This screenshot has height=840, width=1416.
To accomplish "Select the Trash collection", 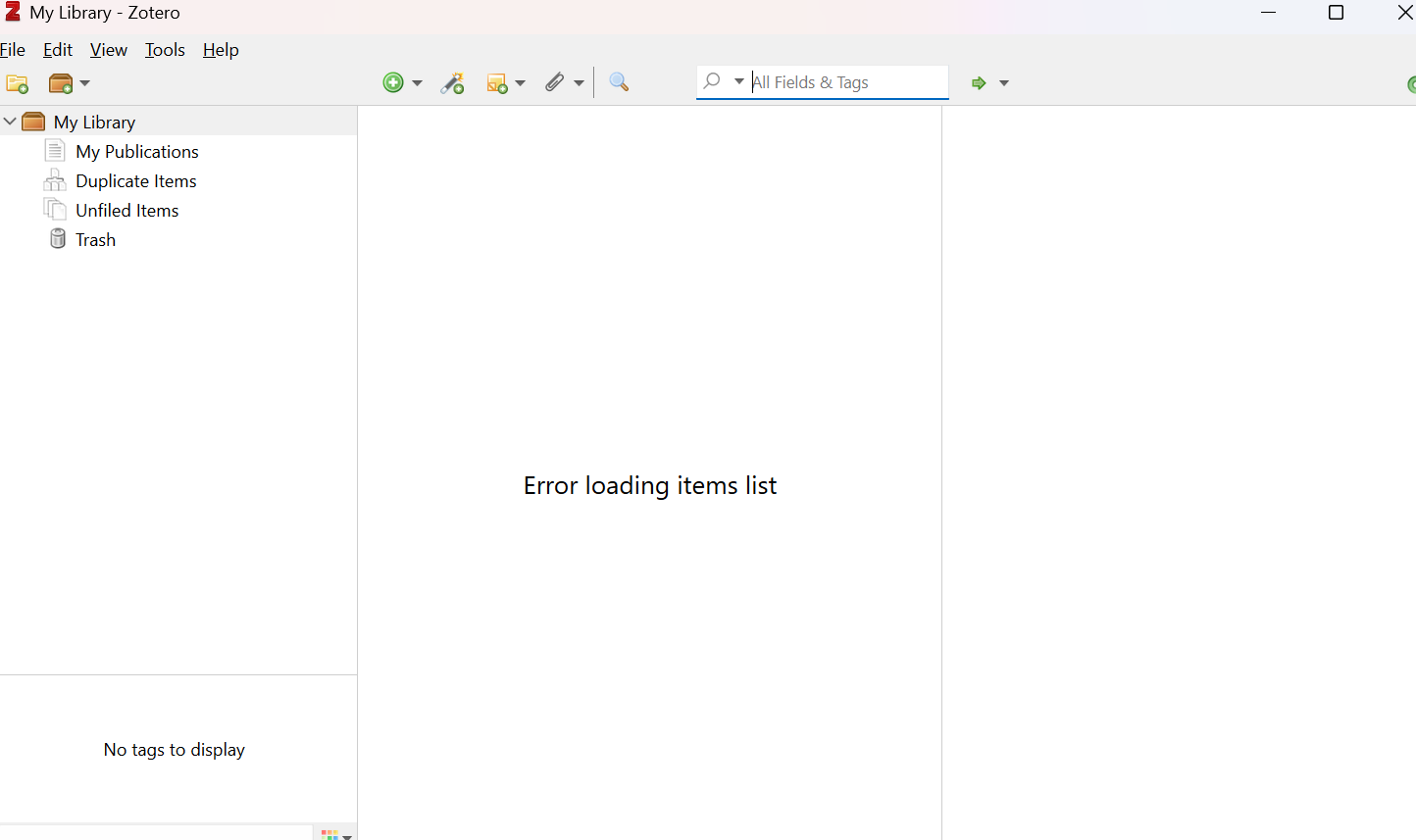I will coord(95,240).
